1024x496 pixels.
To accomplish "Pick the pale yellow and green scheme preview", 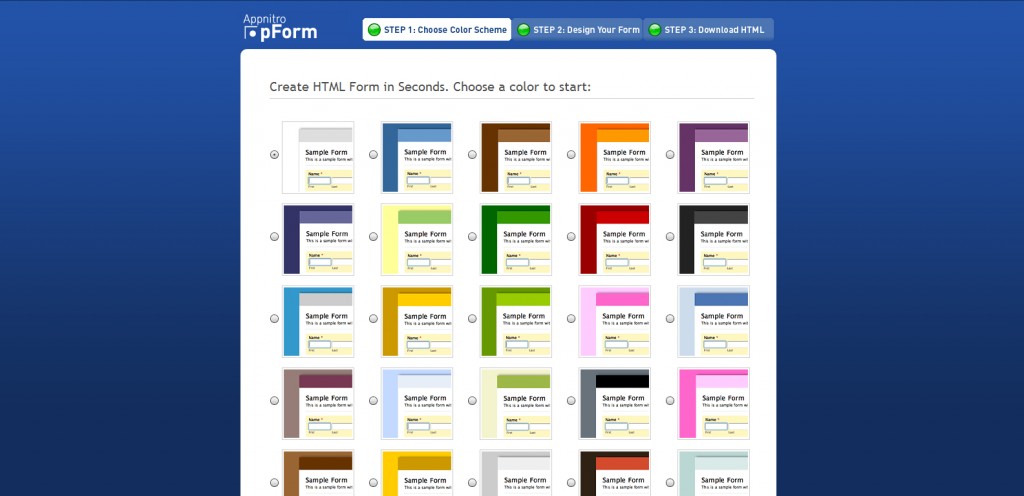I will 416,239.
